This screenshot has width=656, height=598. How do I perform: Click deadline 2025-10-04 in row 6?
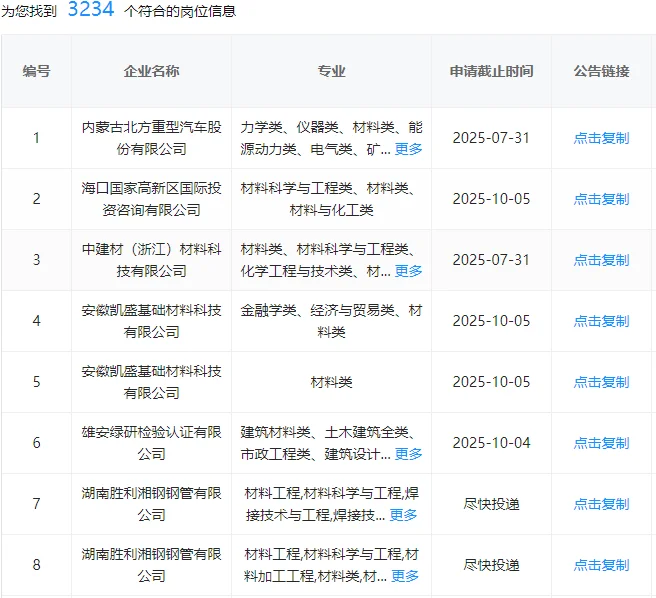click(x=491, y=443)
